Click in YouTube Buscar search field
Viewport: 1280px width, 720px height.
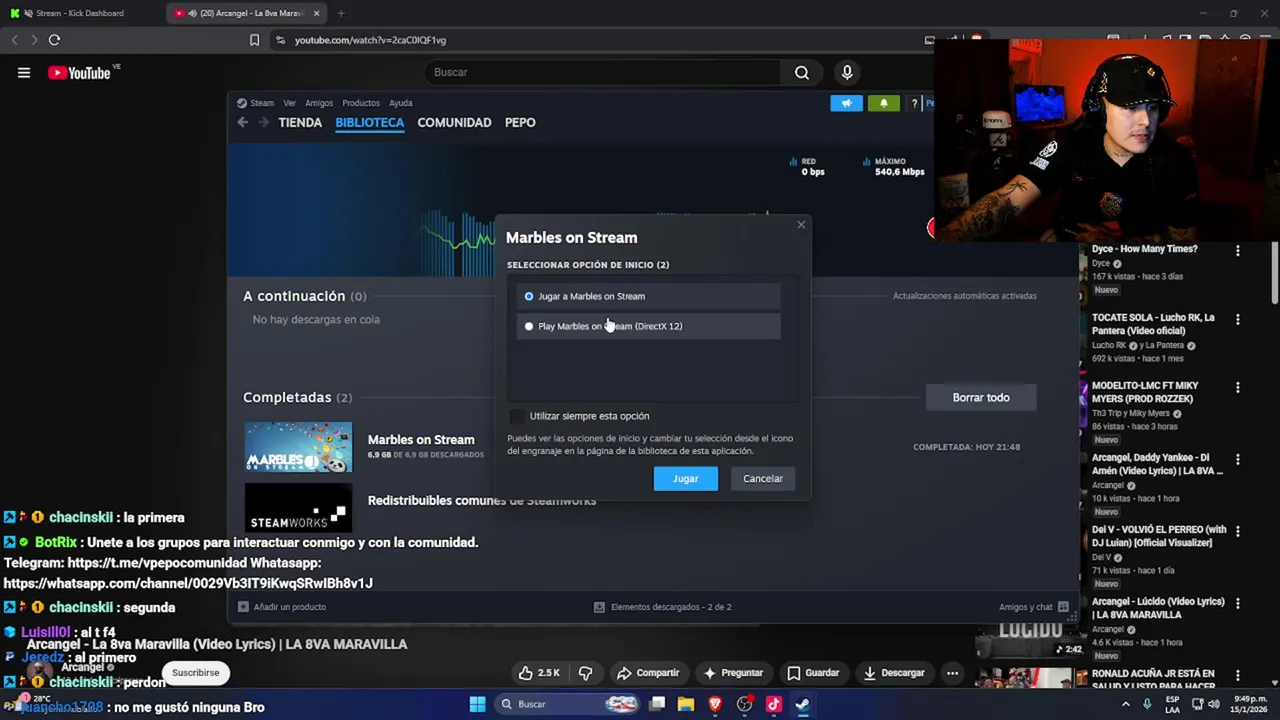[x=602, y=72]
